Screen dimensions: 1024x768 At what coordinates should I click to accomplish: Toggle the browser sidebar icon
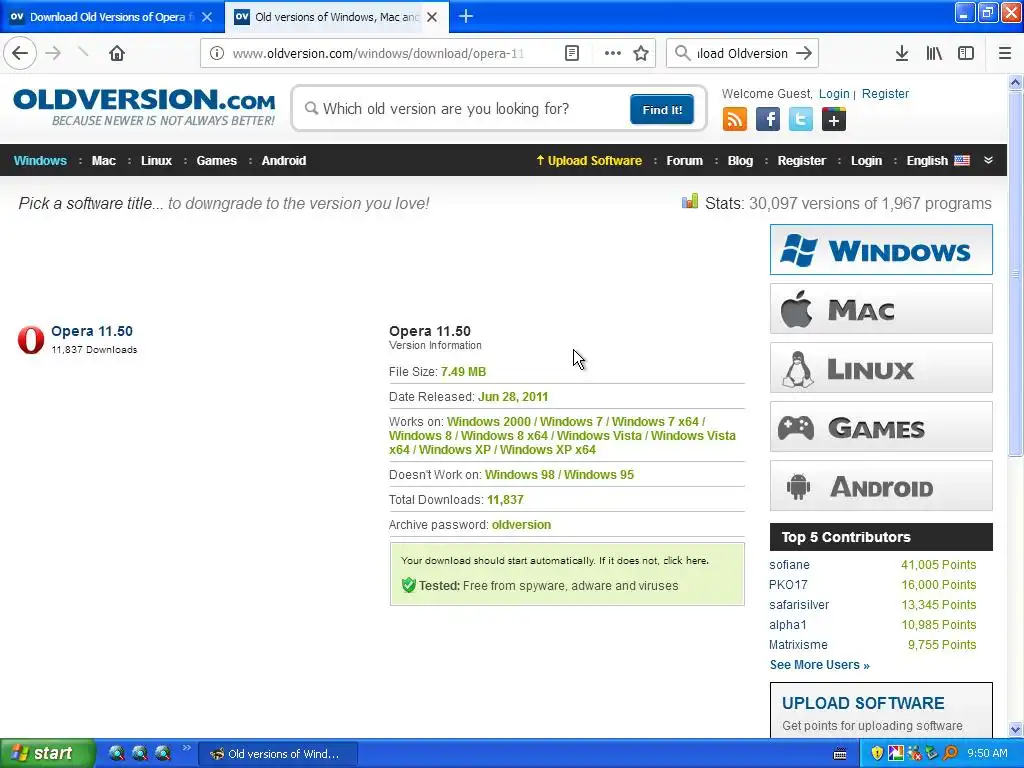tap(966, 54)
